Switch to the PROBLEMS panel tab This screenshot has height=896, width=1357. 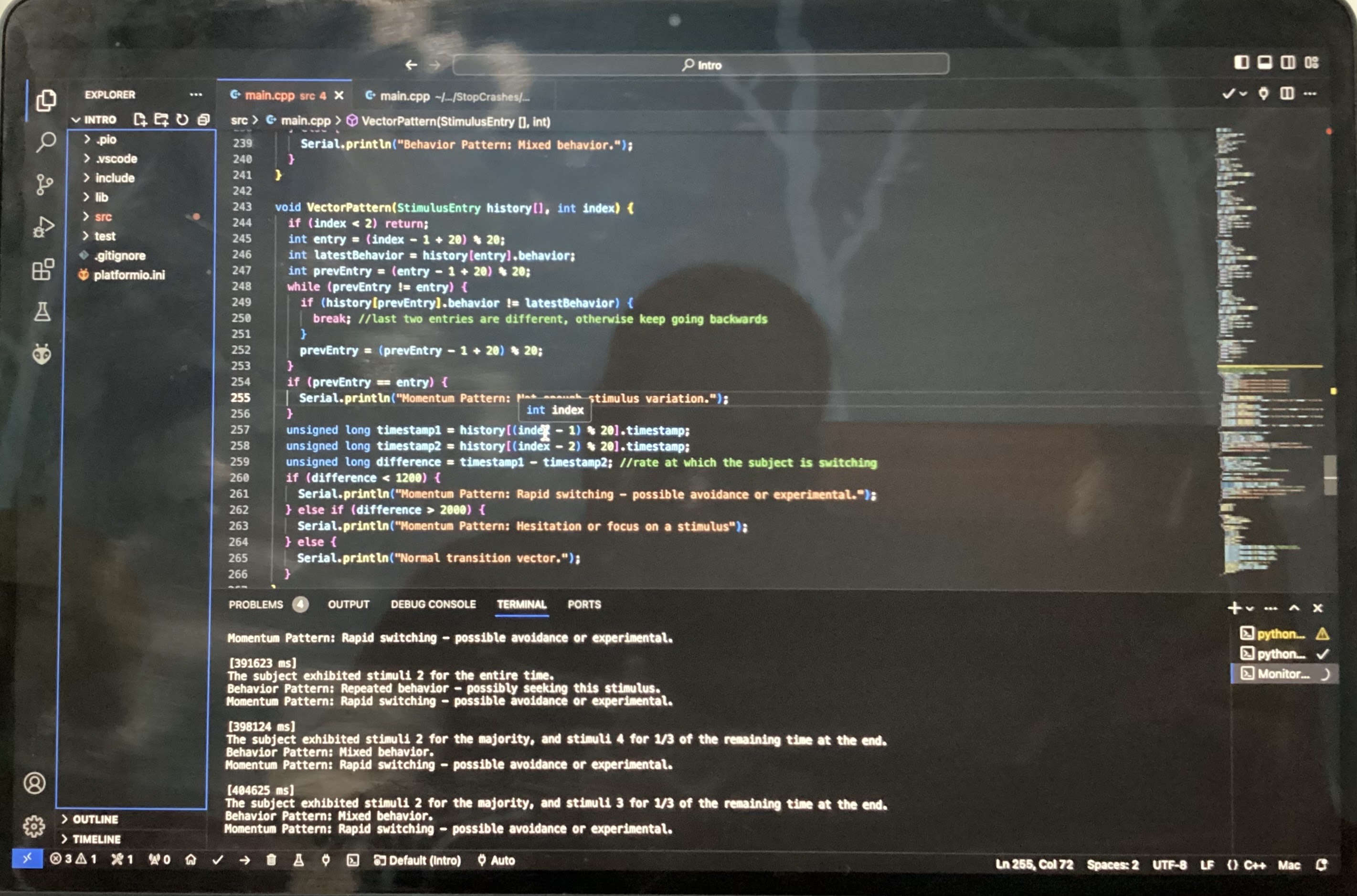[255, 604]
